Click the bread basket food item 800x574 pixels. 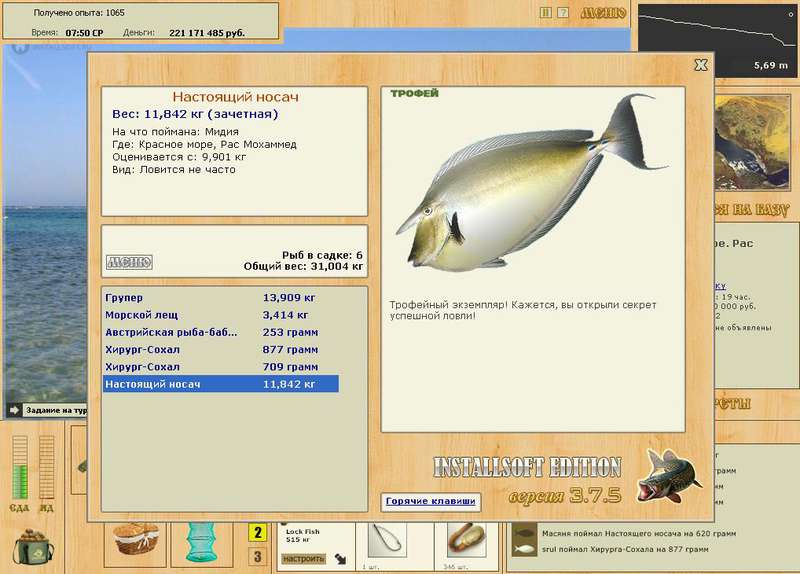pos(136,540)
